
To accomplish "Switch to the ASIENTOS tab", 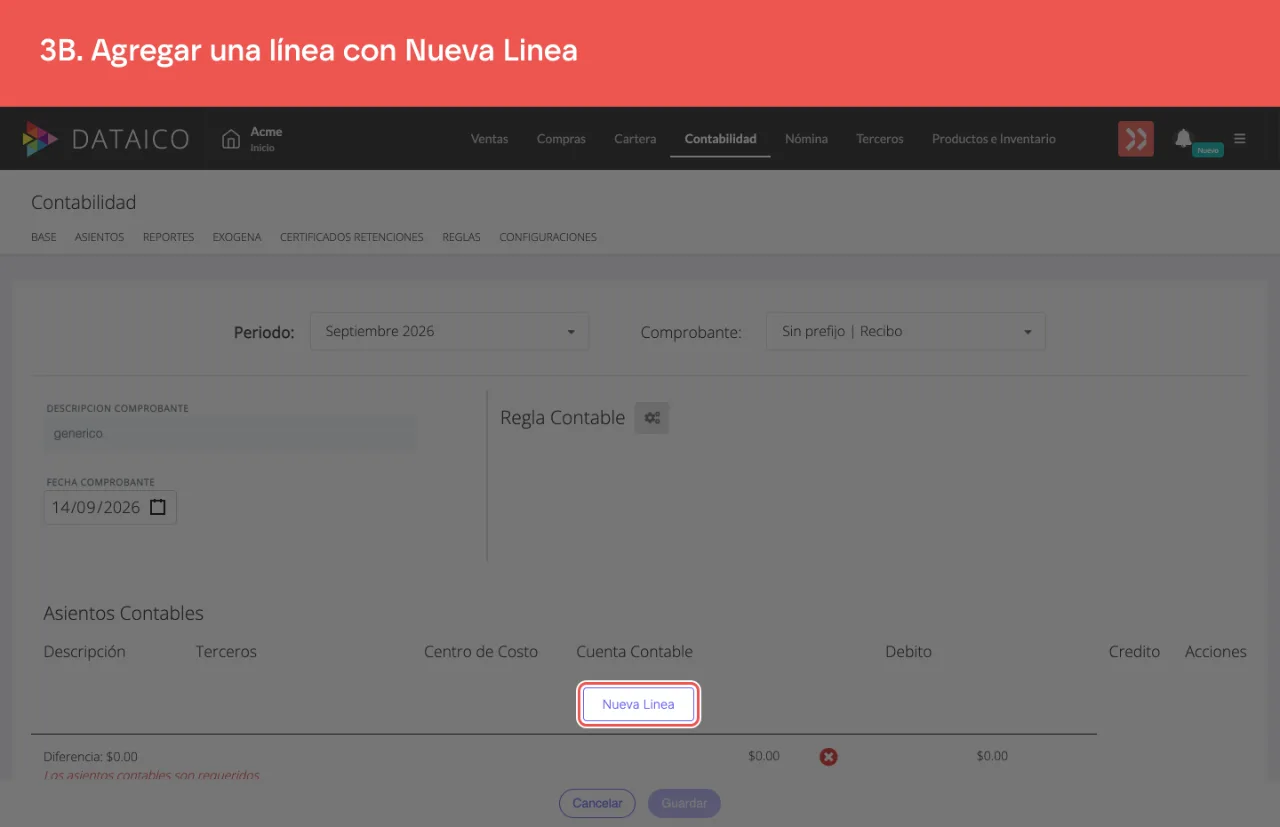I will [99, 237].
